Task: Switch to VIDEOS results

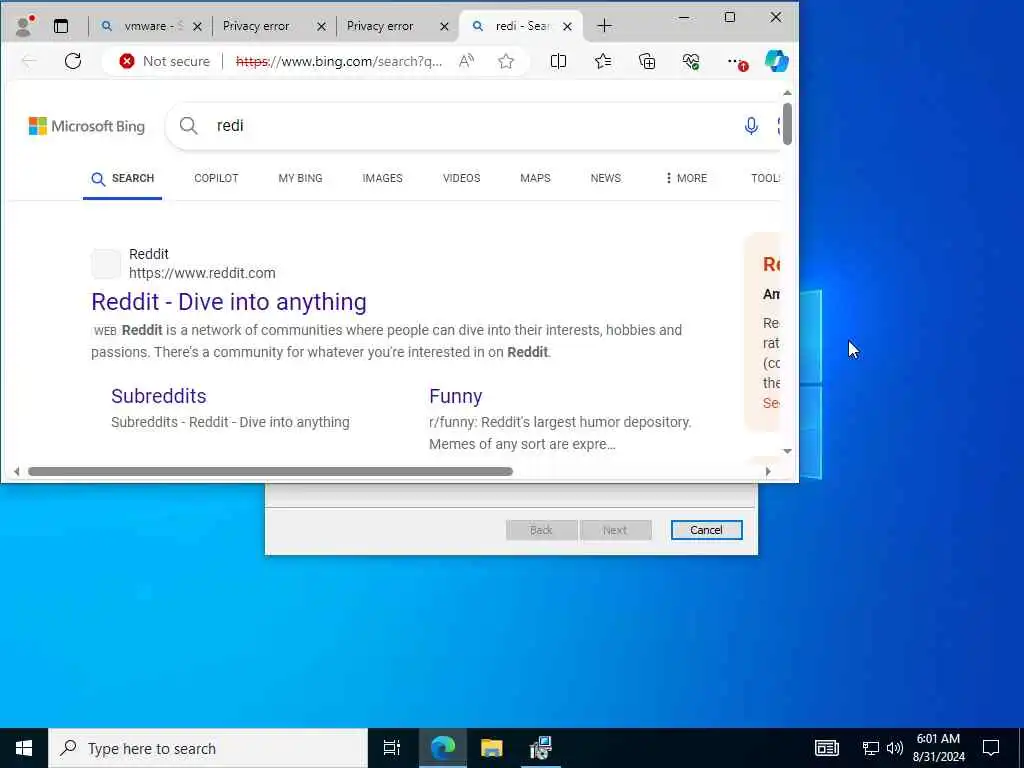Action: click(x=462, y=178)
